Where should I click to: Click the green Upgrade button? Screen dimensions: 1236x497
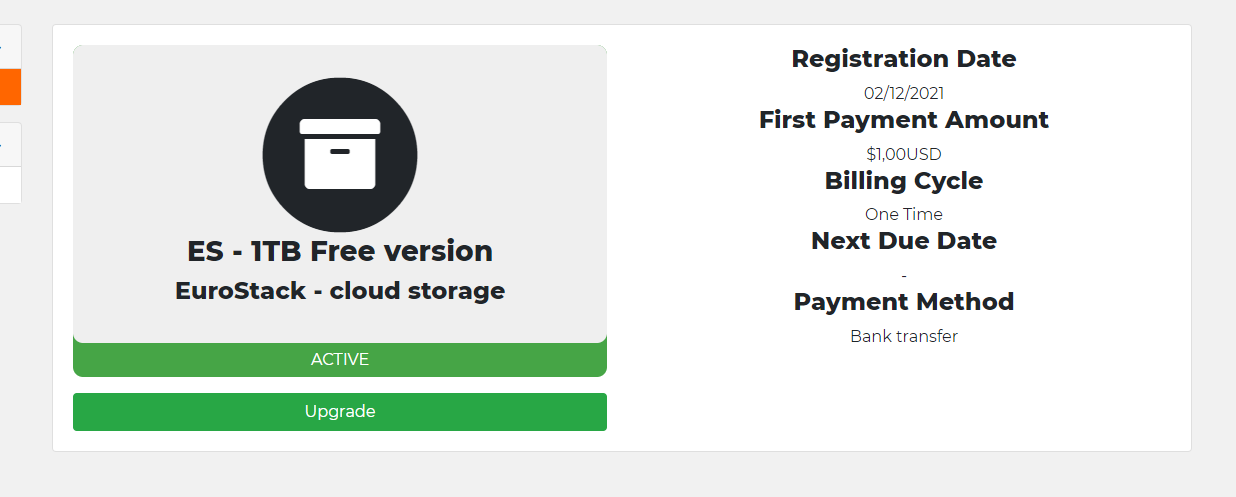click(340, 412)
